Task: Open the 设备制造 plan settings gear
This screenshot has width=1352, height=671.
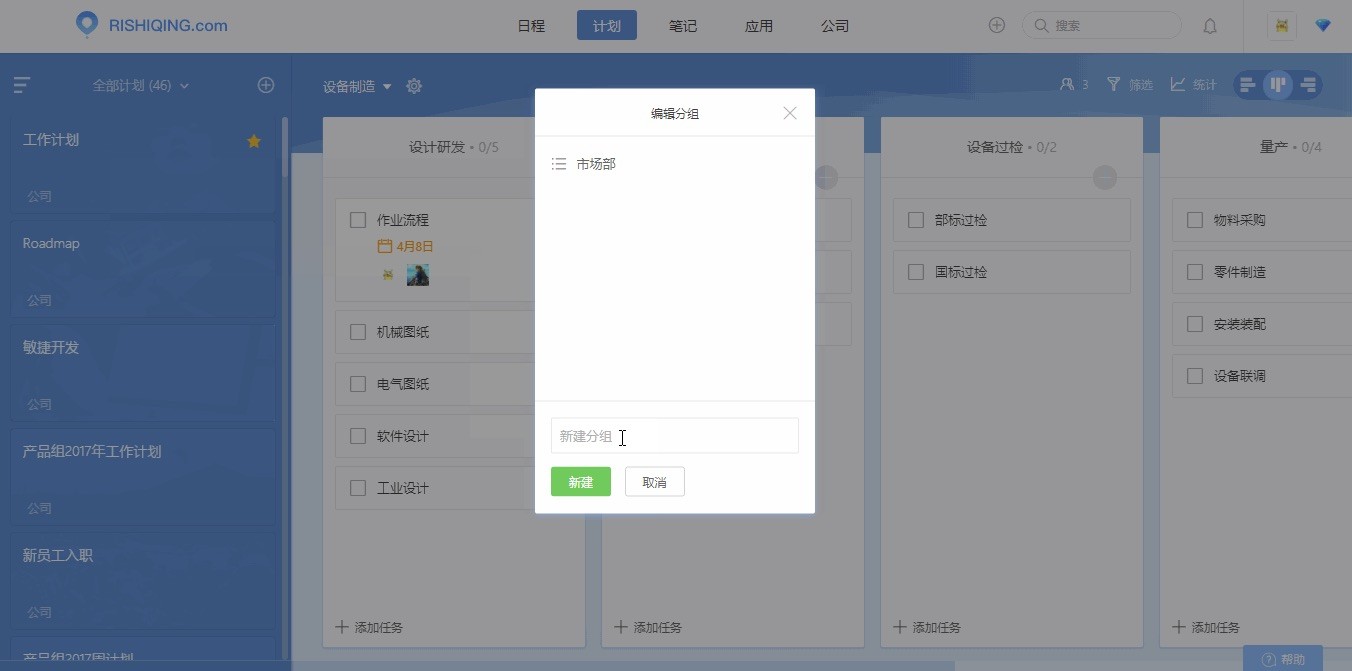Action: coord(414,86)
